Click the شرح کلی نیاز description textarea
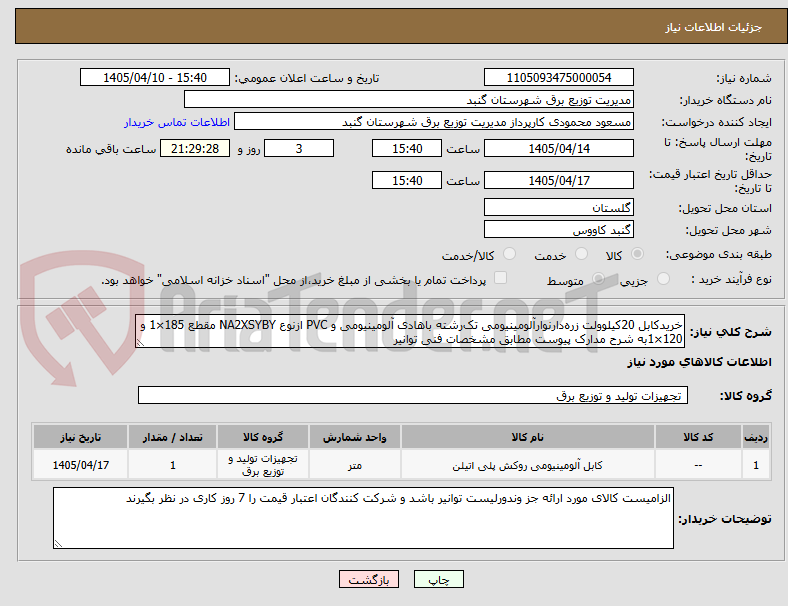Image resolution: width=788 pixels, height=606 pixels. click(410, 332)
